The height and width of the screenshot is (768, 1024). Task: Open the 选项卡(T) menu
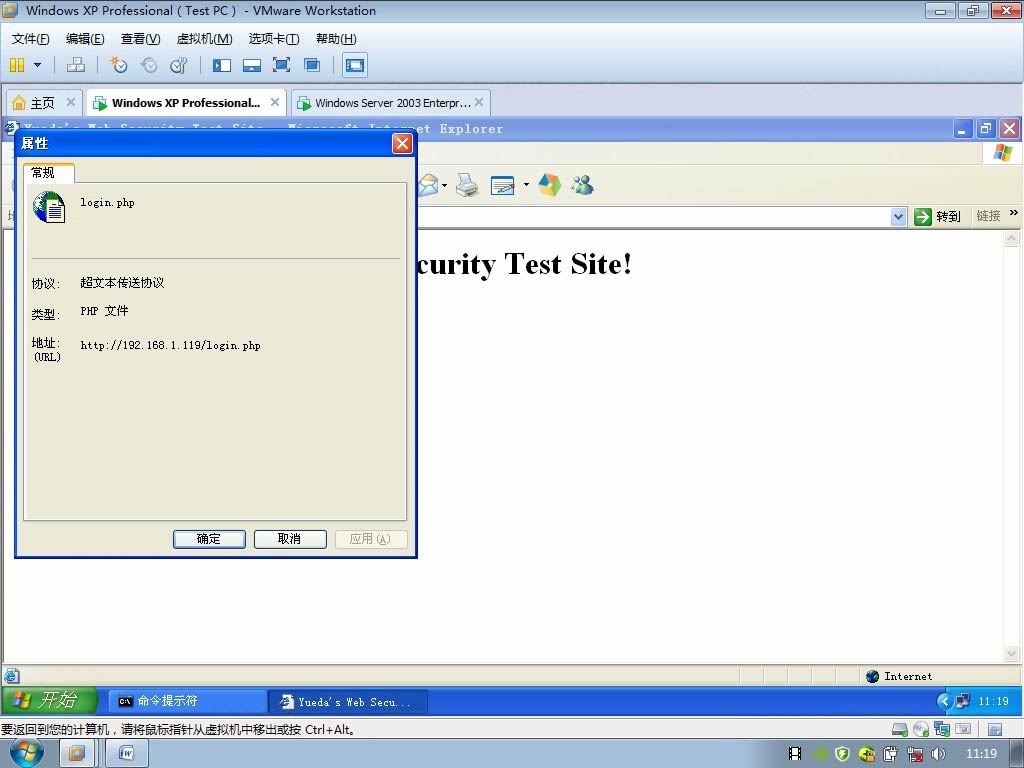274,39
